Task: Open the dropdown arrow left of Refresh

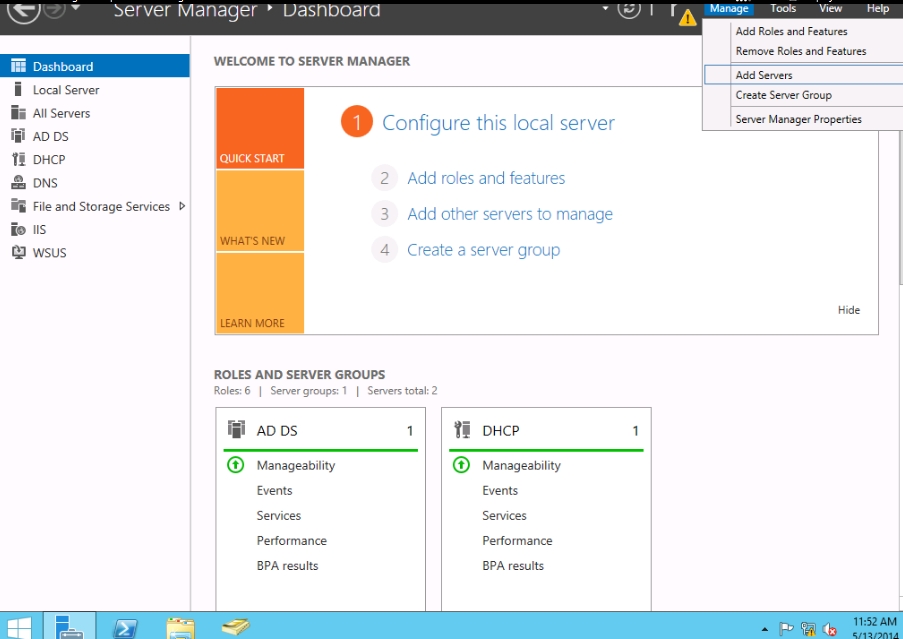Action: 605,8
